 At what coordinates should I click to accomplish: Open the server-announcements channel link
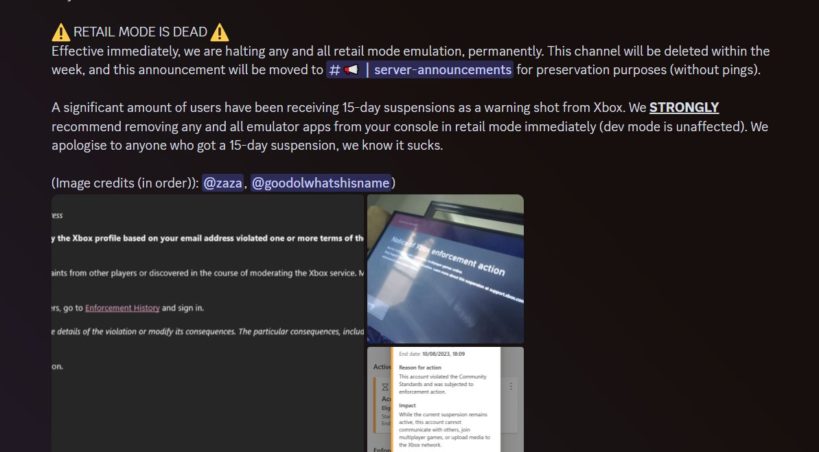420,69
